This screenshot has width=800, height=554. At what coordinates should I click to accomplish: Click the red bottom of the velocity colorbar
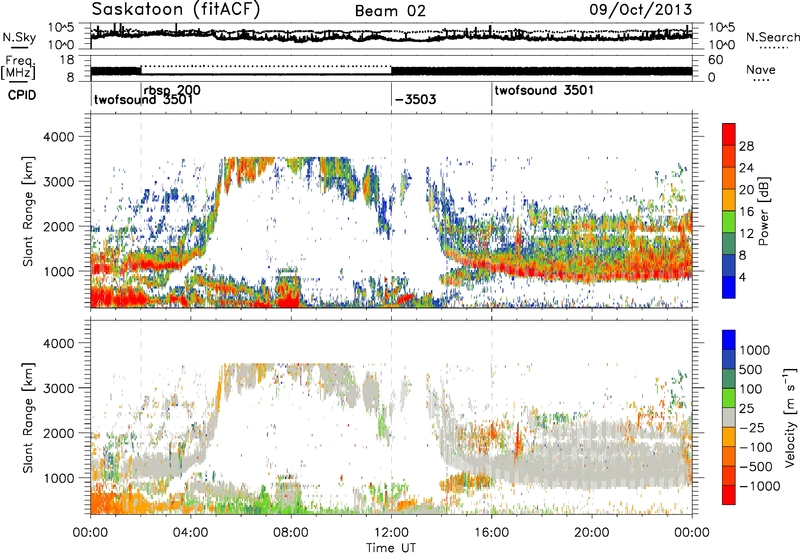pyautogui.click(x=729, y=495)
